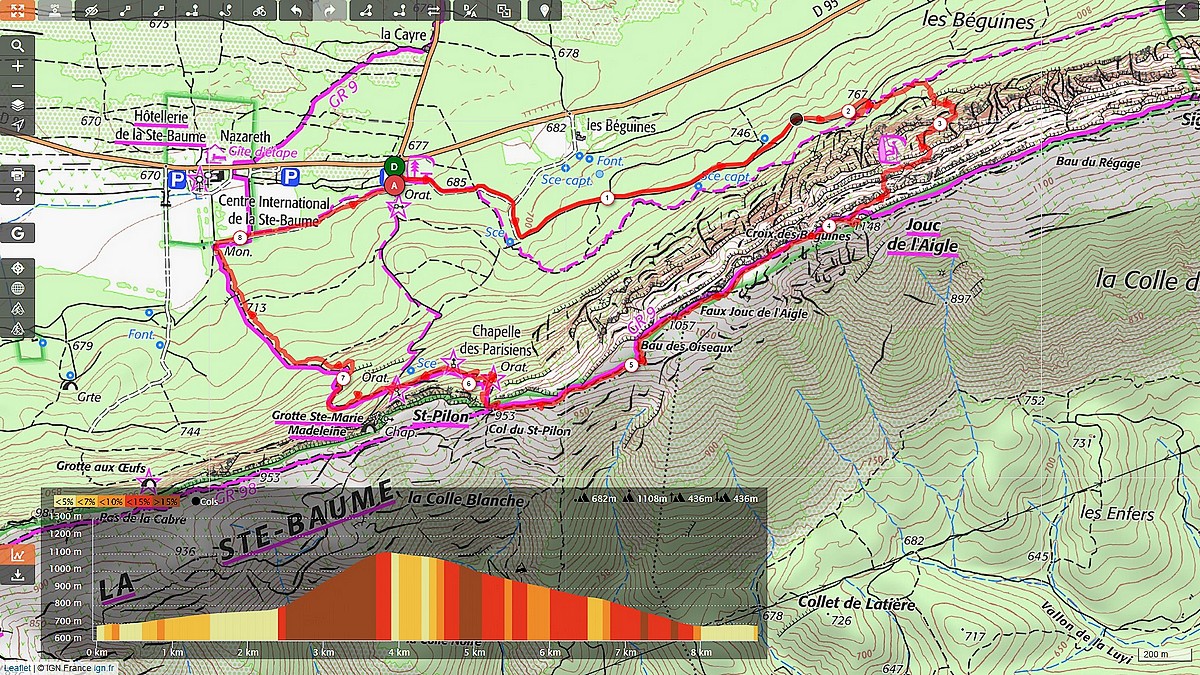Click the crosshair target icon
The image size is (1200, 675).
tap(18, 269)
